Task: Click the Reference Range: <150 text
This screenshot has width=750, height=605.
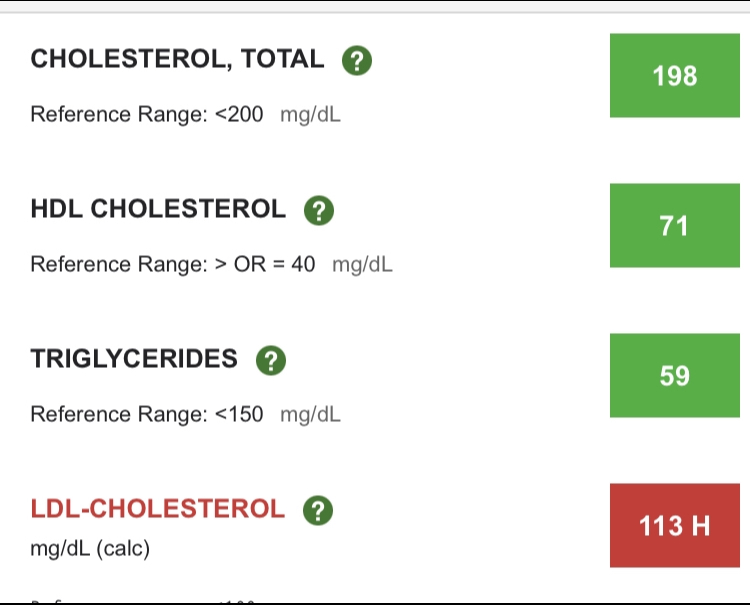Action: tap(147, 414)
